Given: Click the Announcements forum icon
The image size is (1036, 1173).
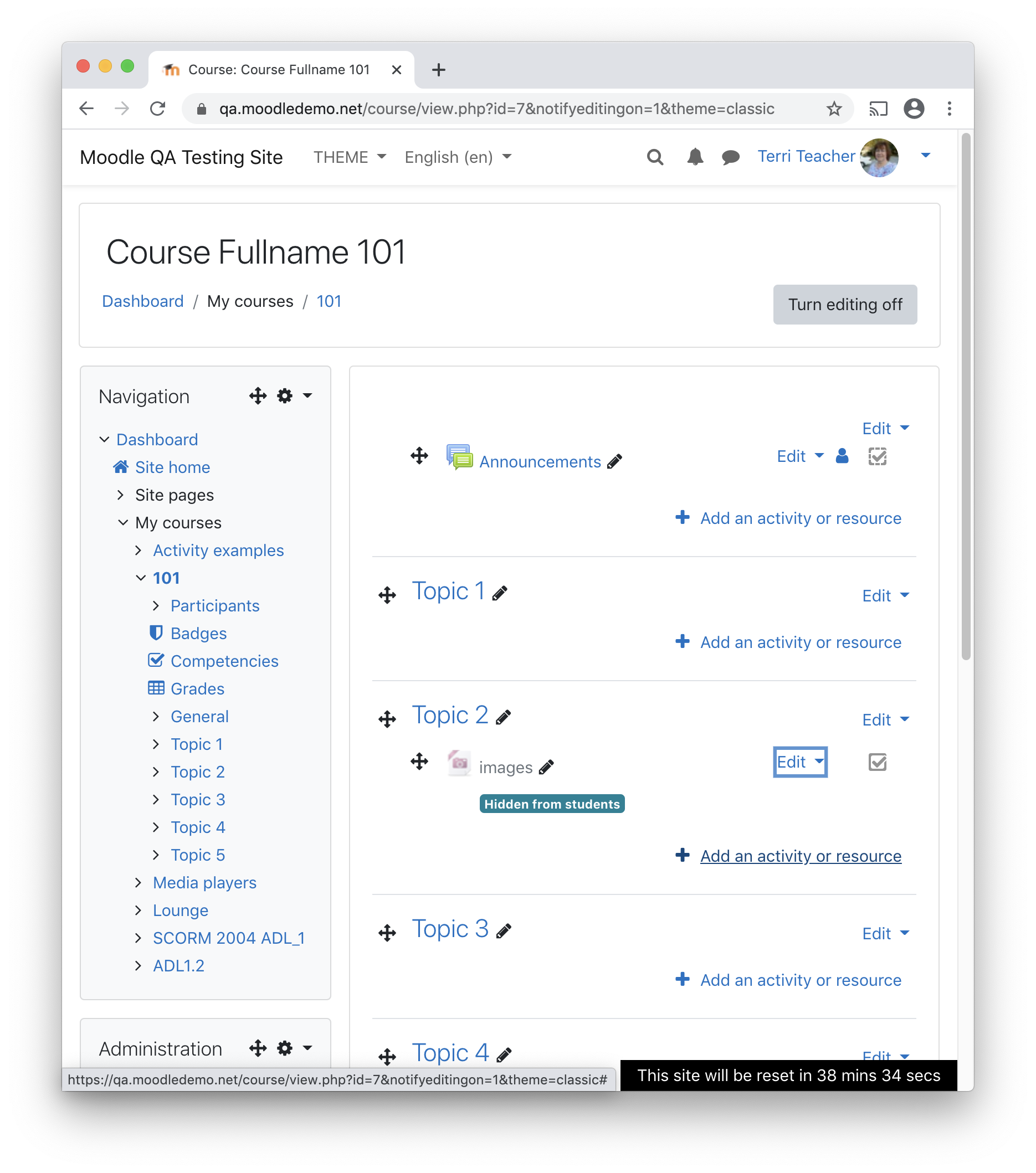Looking at the screenshot, I should [x=459, y=457].
